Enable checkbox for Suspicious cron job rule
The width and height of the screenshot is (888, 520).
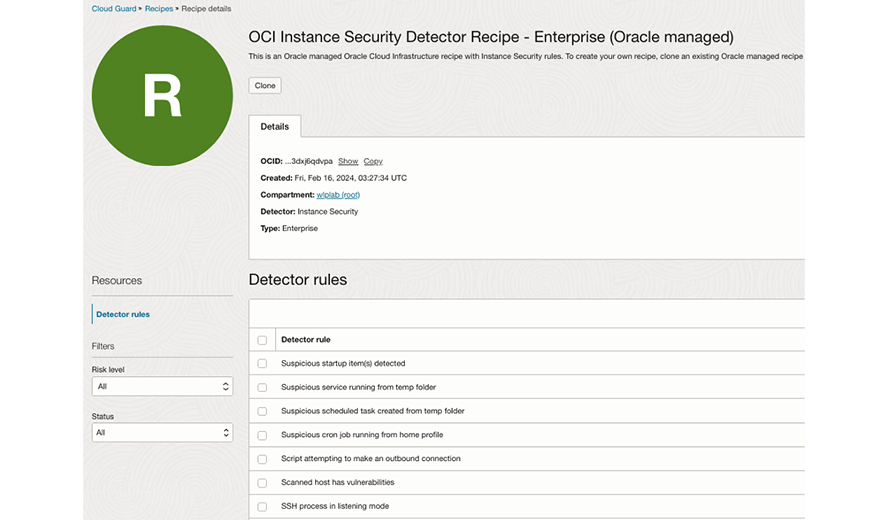[x=262, y=435]
